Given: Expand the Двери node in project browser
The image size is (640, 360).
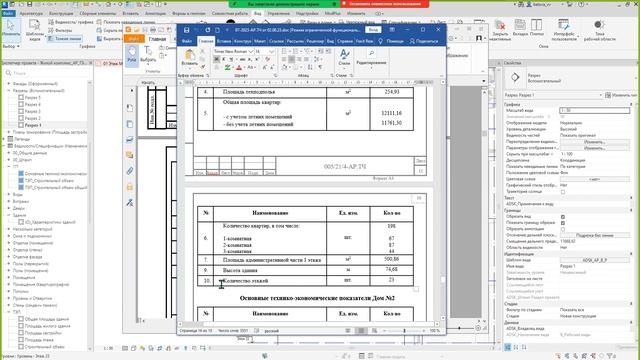Looking at the screenshot, I should point(9,208).
